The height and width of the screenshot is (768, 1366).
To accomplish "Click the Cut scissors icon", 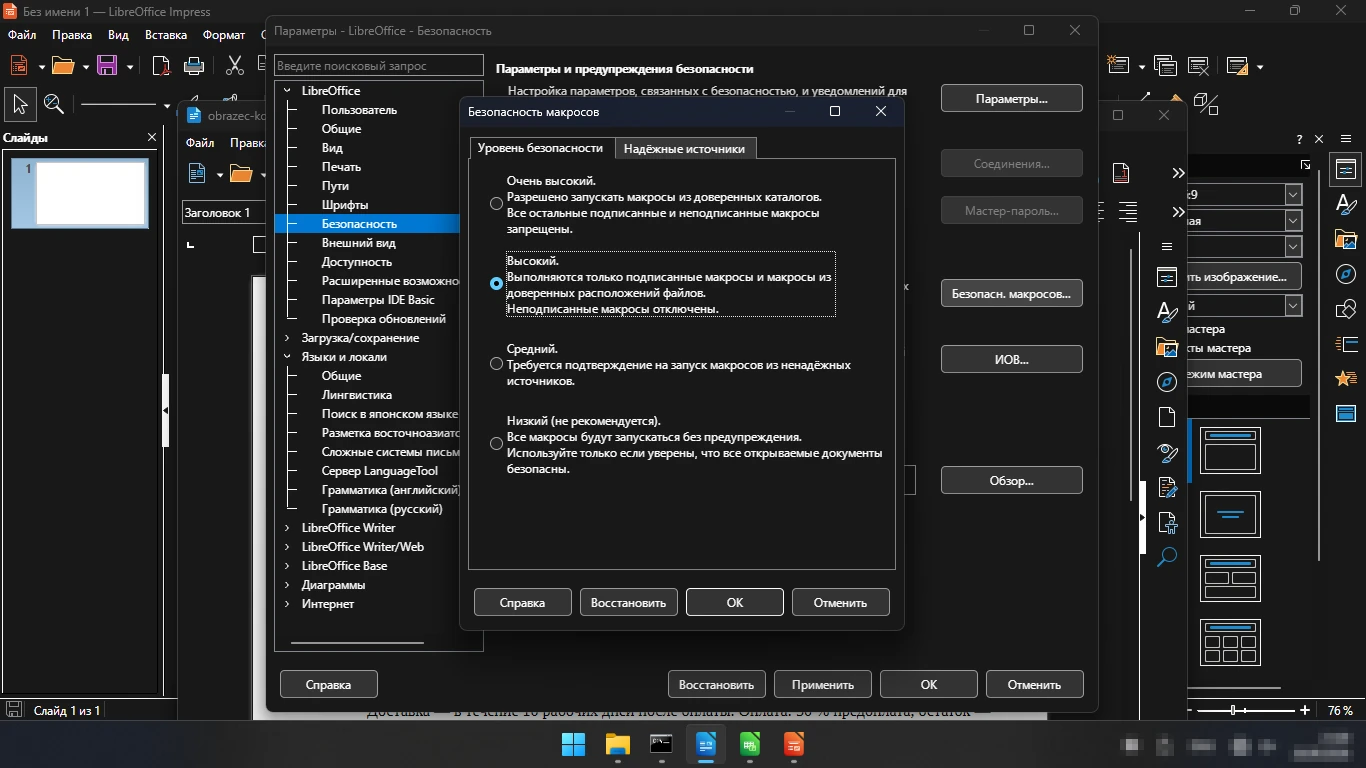I will click(235, 66).
